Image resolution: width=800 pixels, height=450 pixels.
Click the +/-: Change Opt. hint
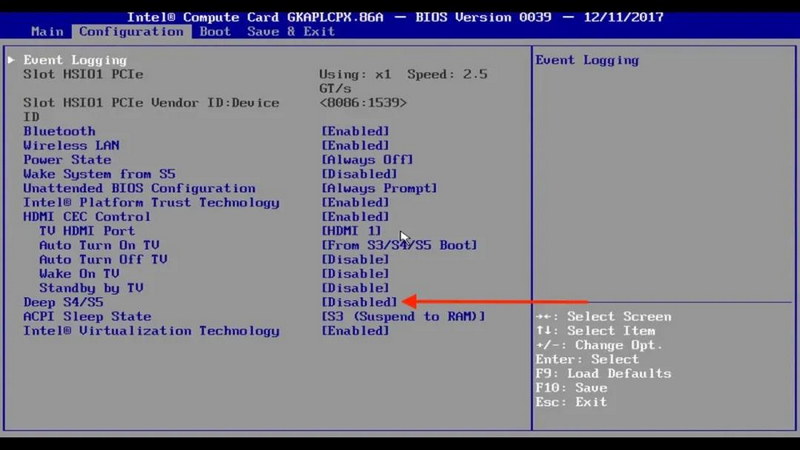point(599,345)
